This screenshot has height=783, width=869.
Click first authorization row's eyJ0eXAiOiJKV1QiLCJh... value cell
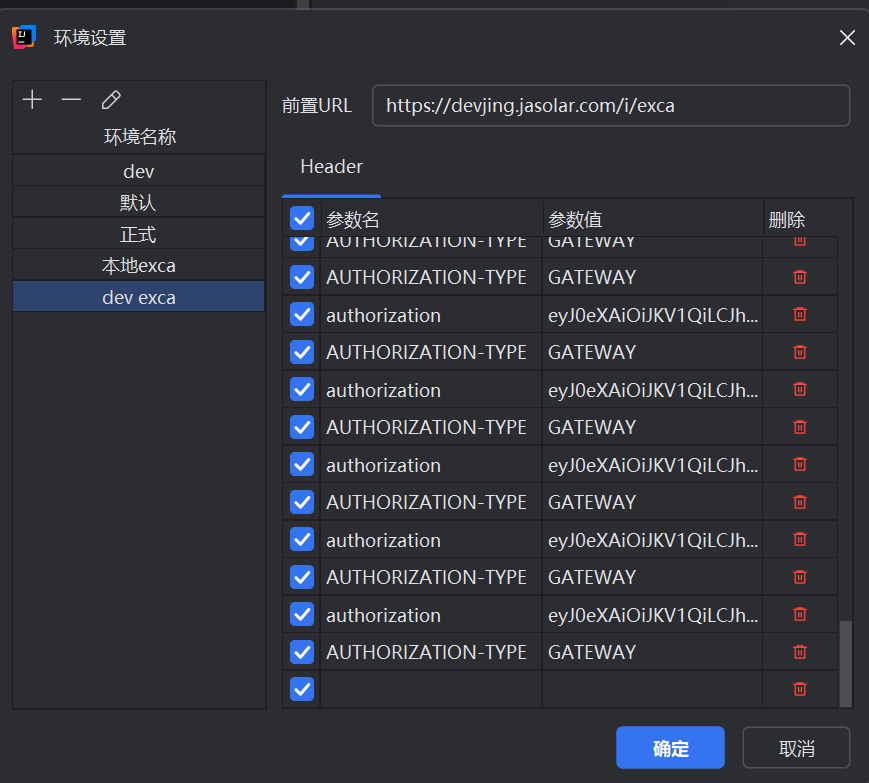[x=652, y=315]
